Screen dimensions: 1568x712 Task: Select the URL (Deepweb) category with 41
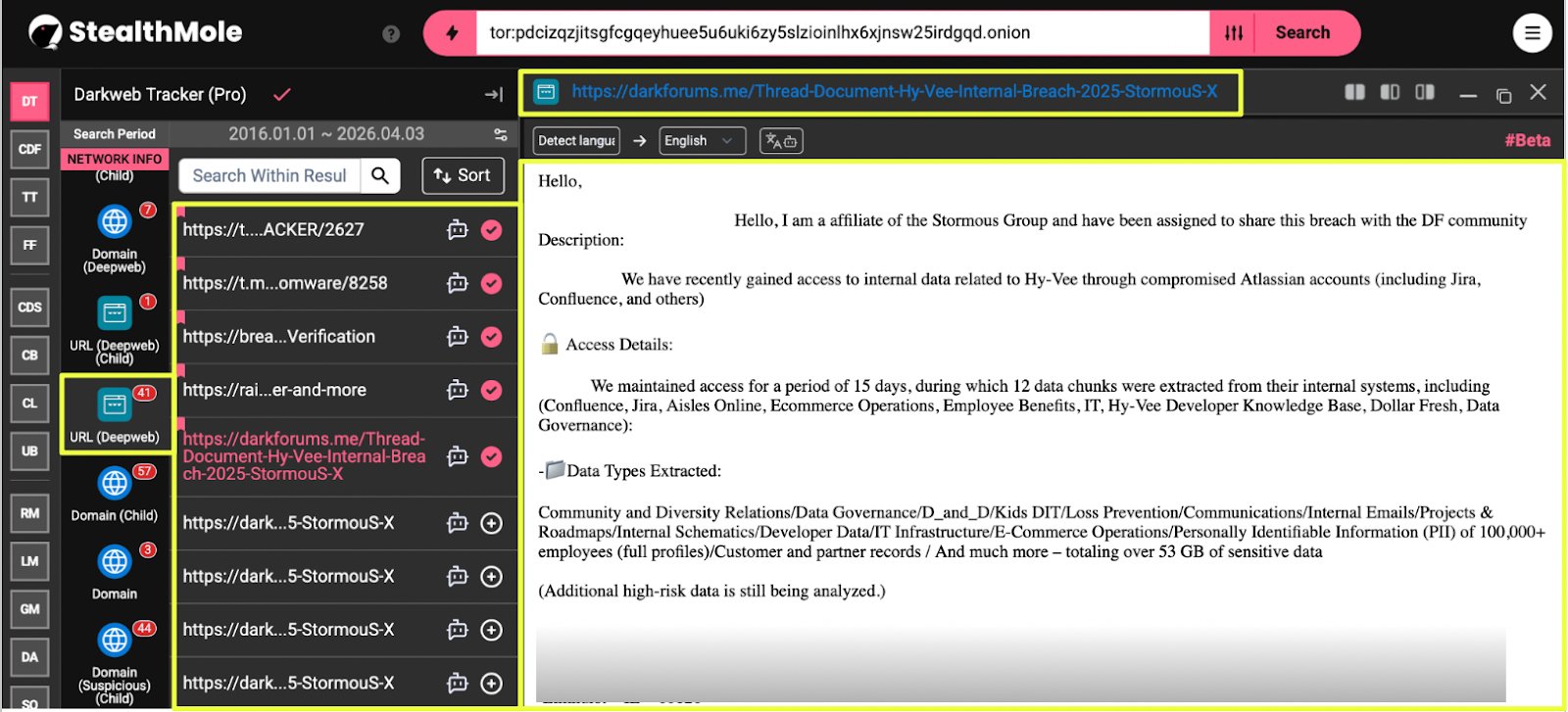(115, 414)
